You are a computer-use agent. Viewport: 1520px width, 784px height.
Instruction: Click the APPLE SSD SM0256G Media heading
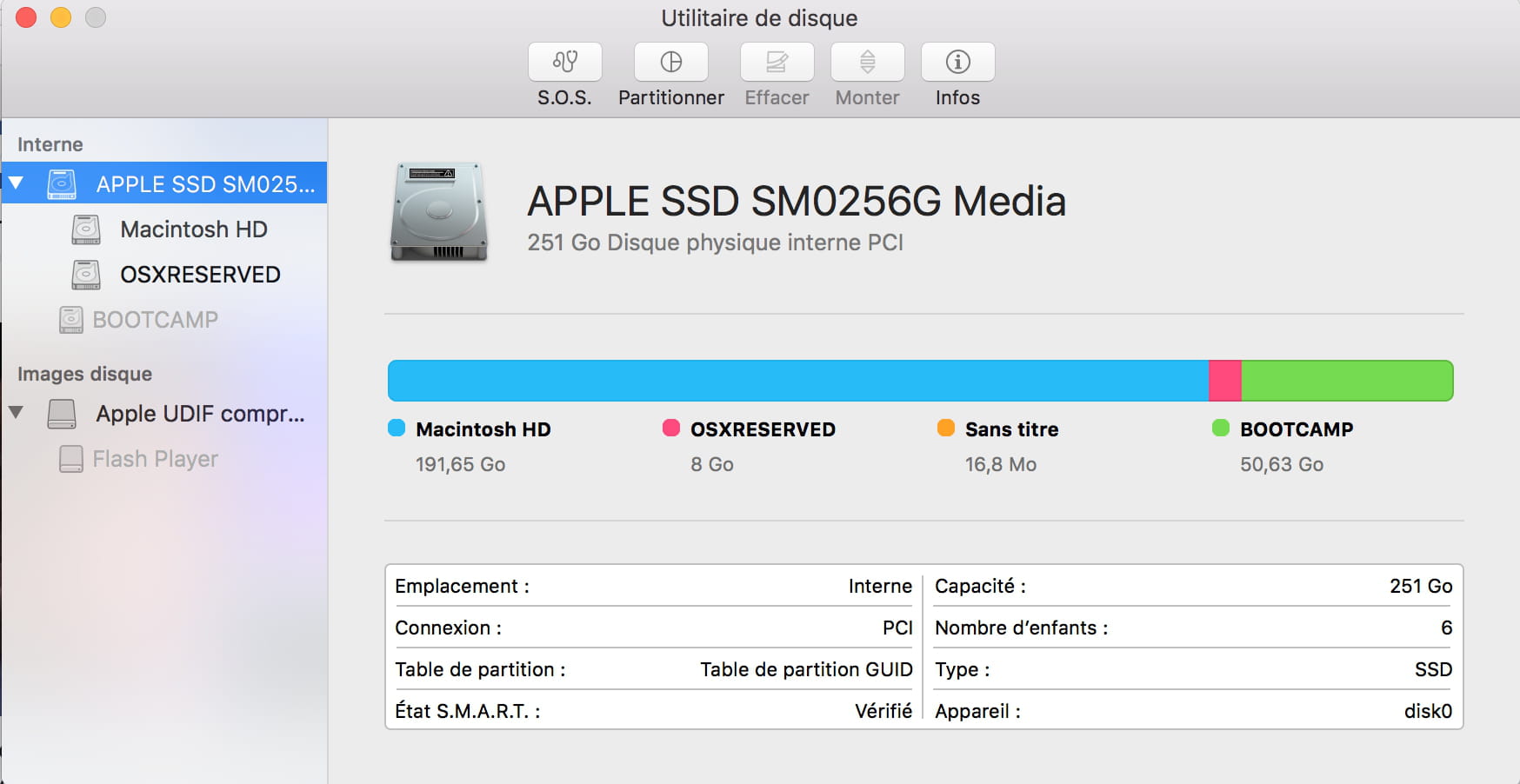pos(797,202)
